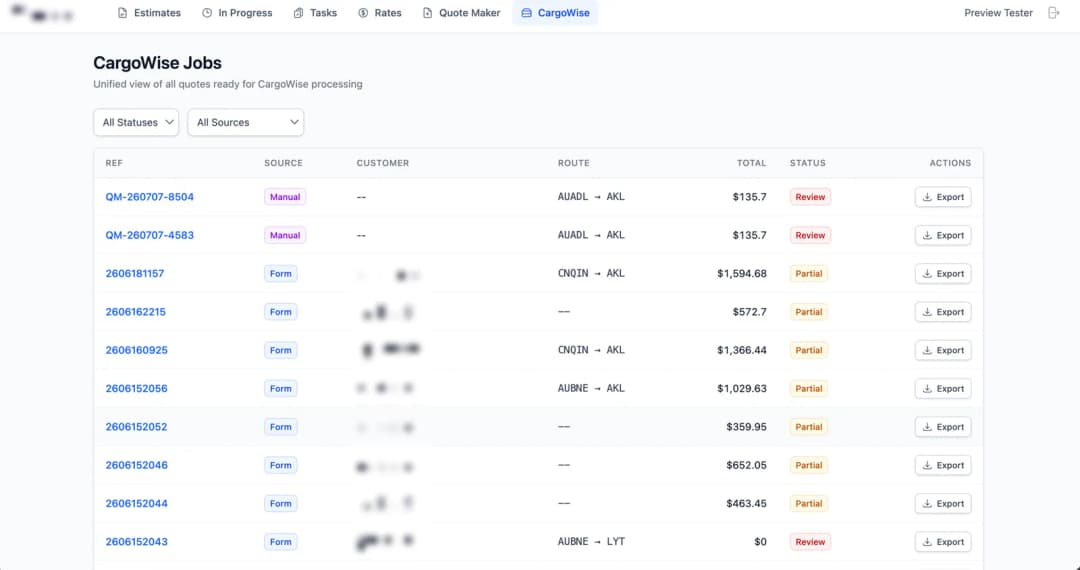This screenshot has width=1080, height=570.
Task: Click the Preview Tester user name
Action: tap(998, 12)
